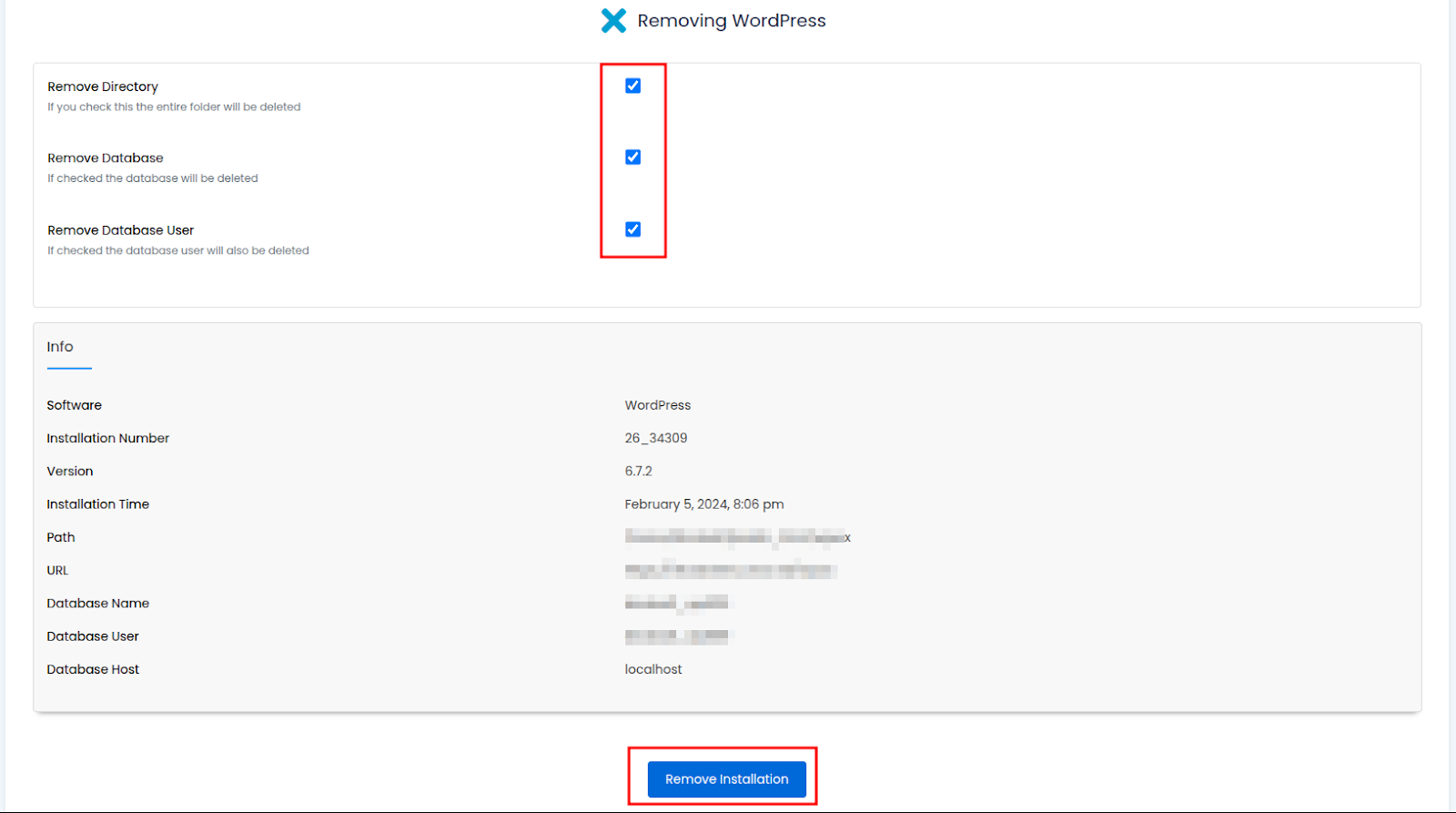Select the Info tab heading
Screen dimensions: 1456x813
tap(60, 347)
